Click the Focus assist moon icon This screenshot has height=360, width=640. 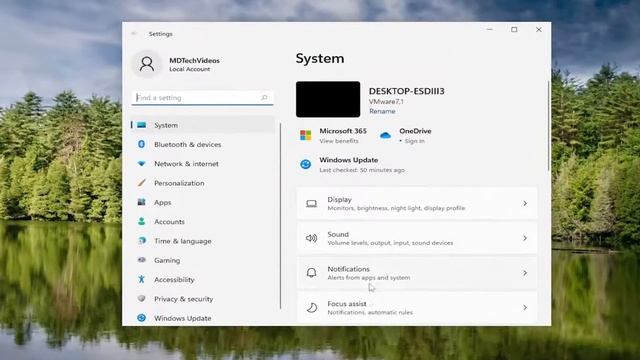click(x=311, y=307)
